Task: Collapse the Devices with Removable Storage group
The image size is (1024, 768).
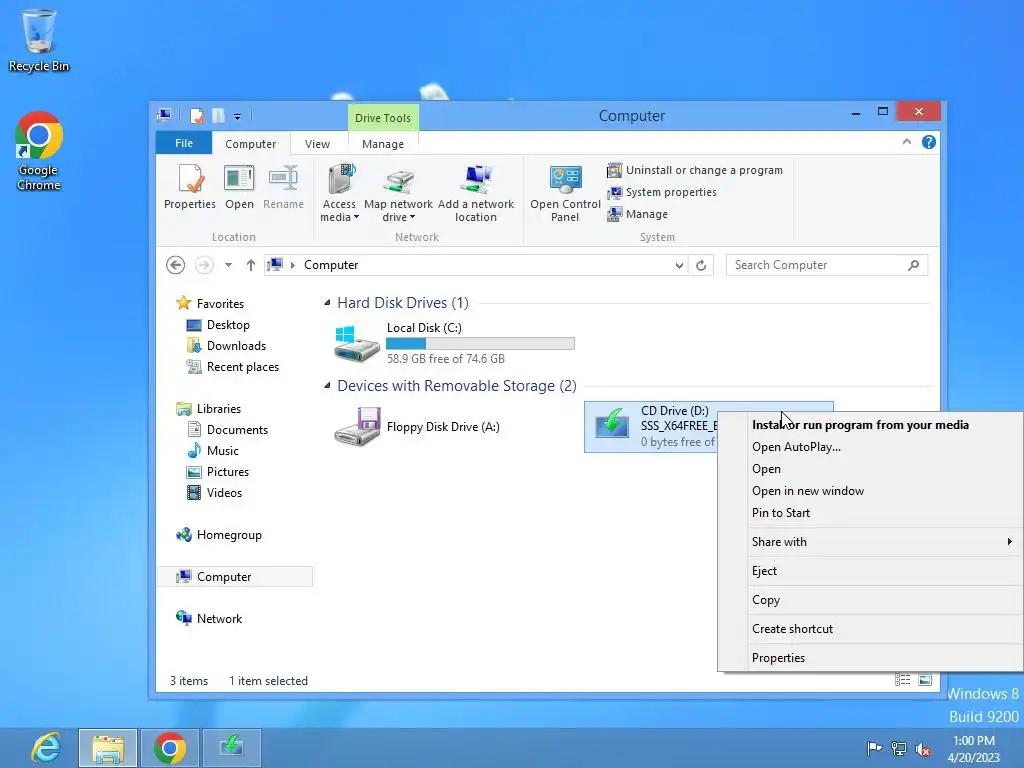Action: coord(327,385)
